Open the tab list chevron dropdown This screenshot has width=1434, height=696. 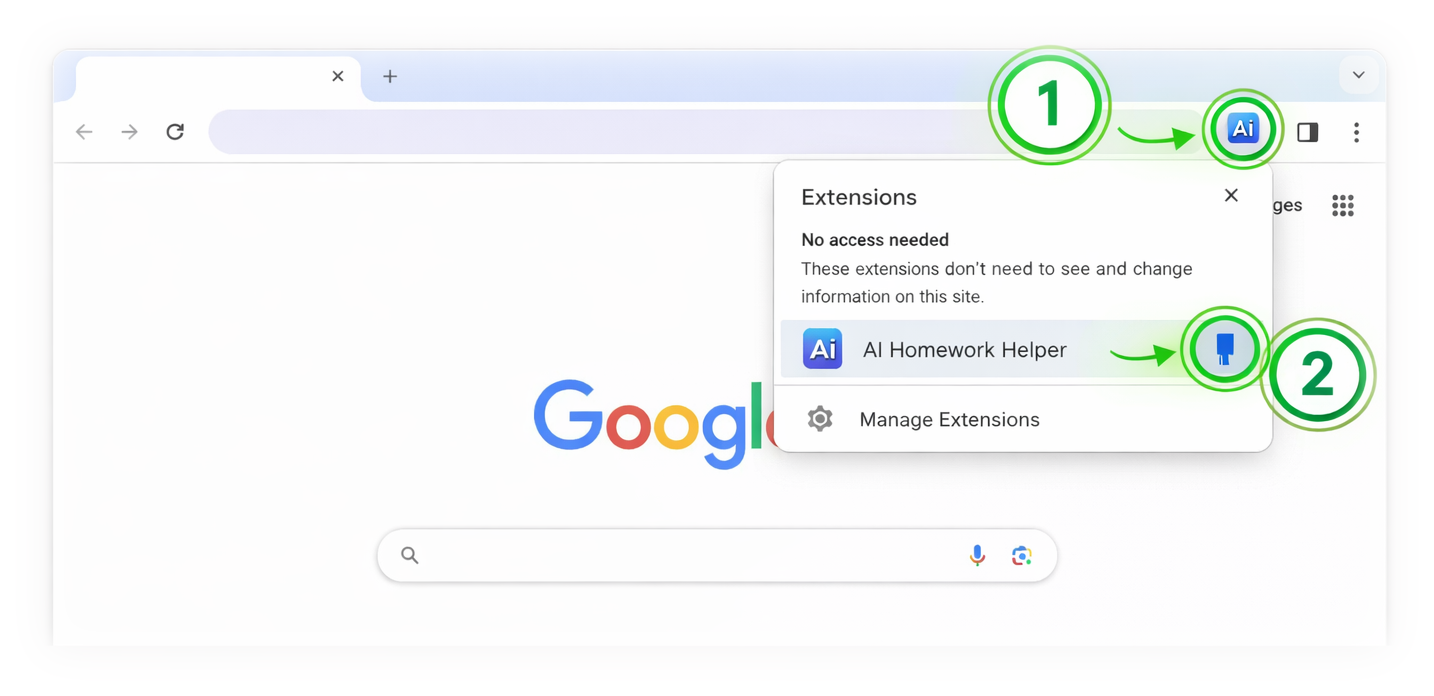point(1358,75)
